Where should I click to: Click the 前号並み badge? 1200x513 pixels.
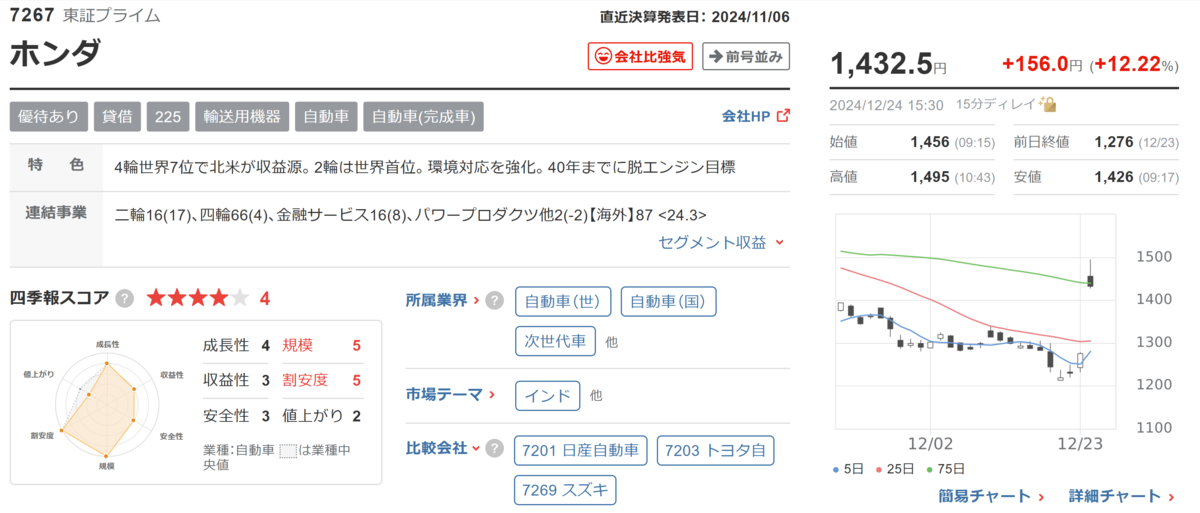(746, 57)
